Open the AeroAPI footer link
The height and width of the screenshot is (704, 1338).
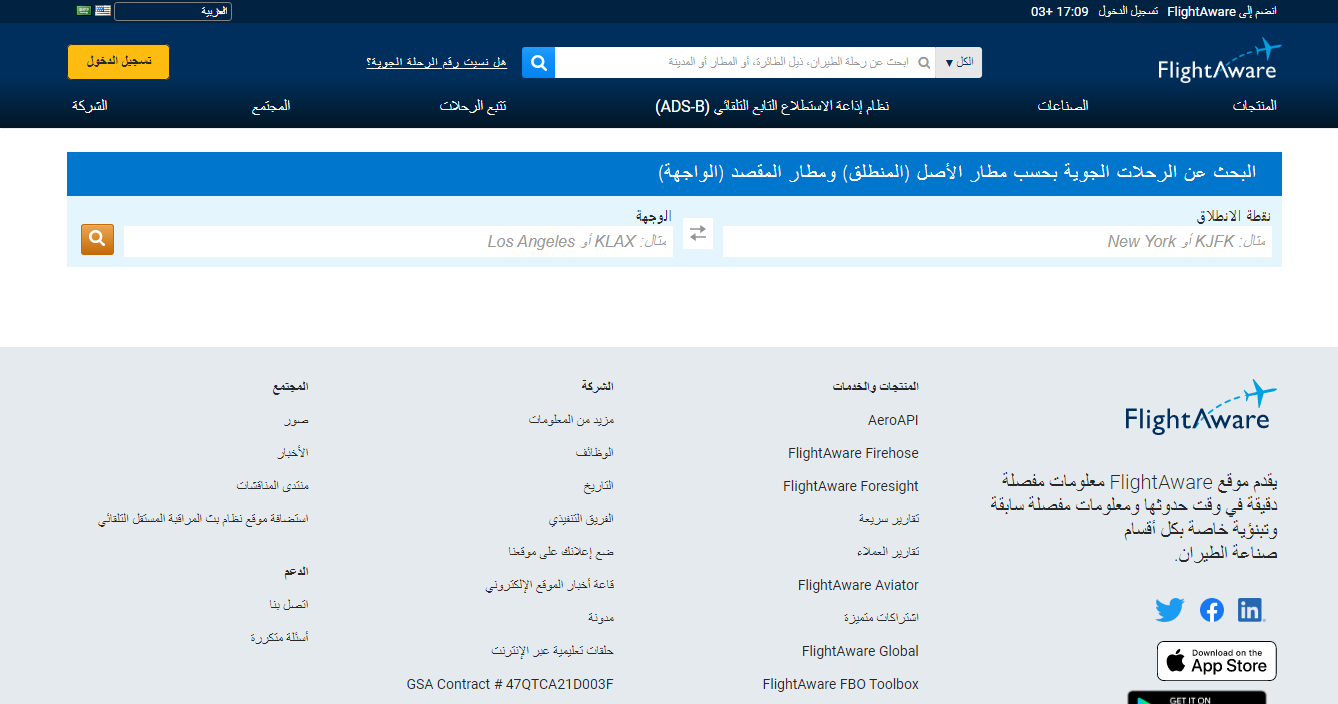[893, 421]
